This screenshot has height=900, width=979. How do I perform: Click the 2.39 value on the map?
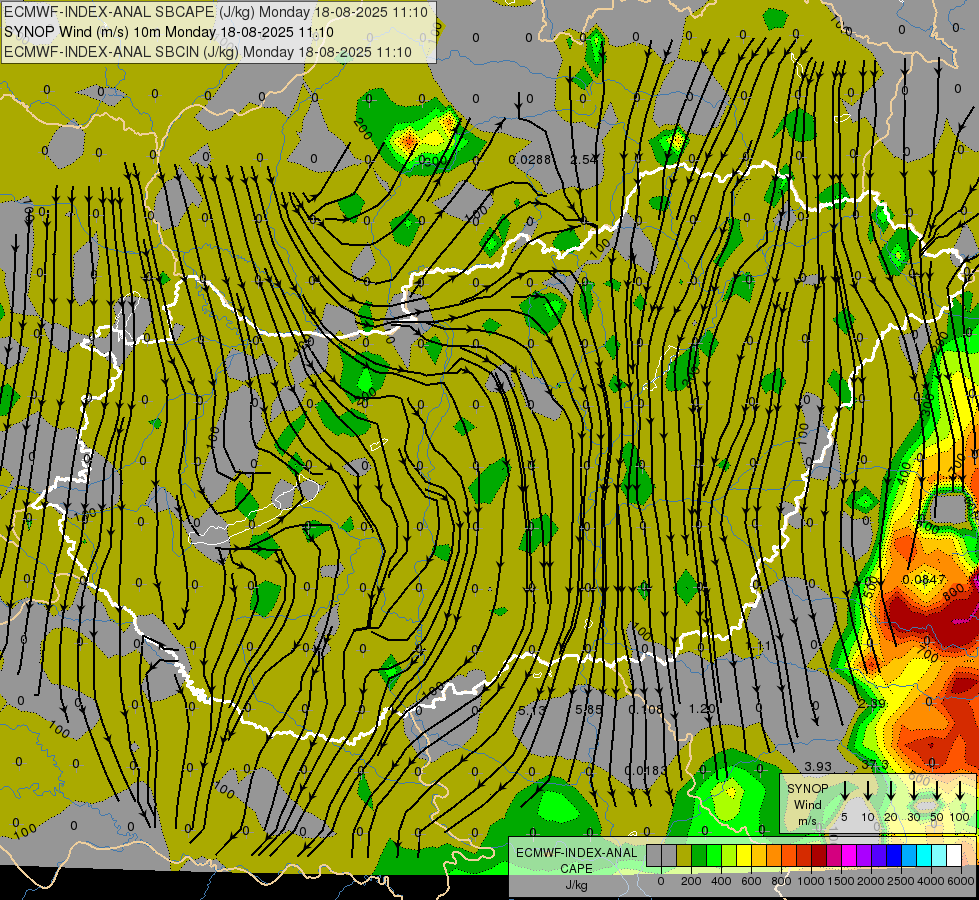pyautogui.click(x=872, y=704)
